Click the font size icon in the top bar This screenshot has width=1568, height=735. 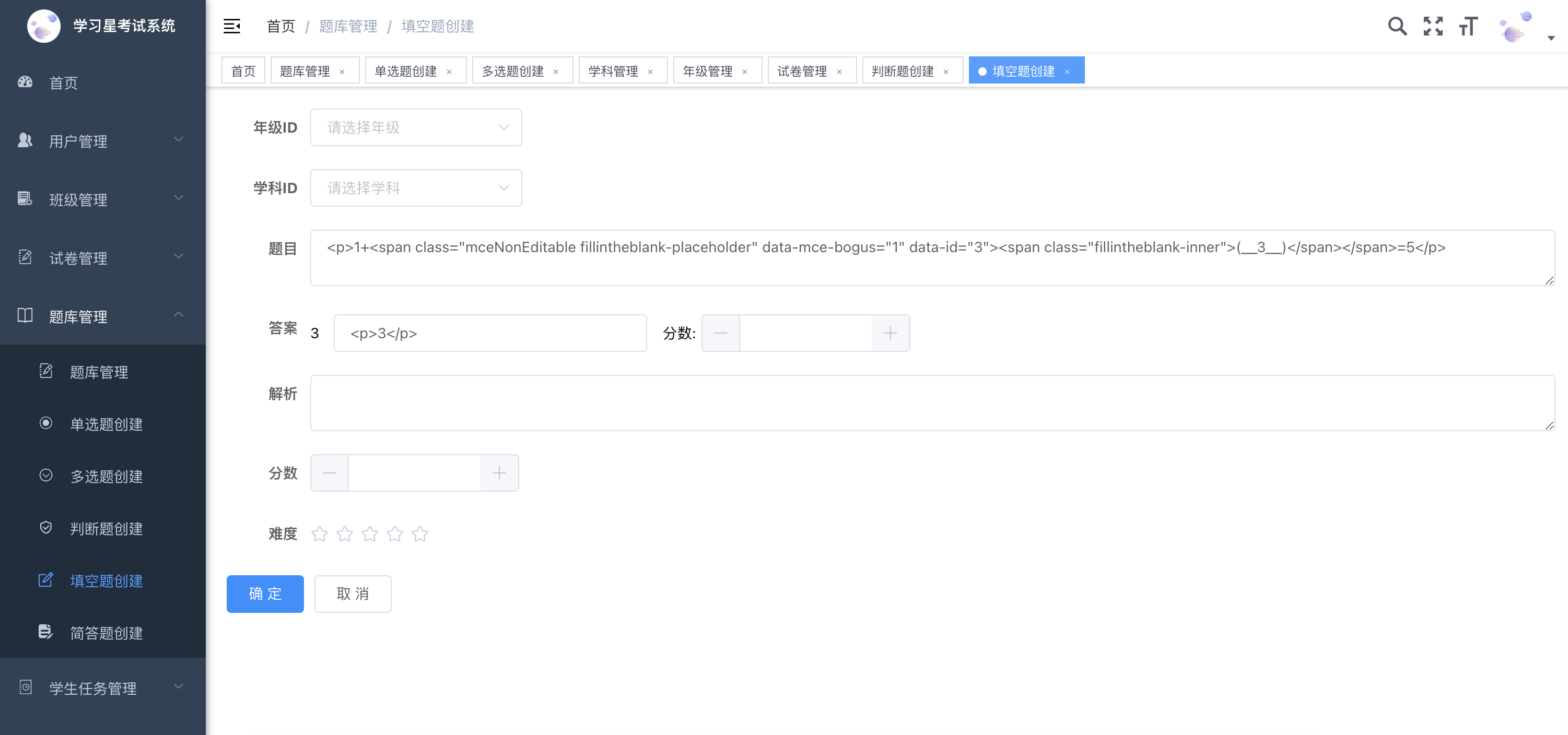1468,26
